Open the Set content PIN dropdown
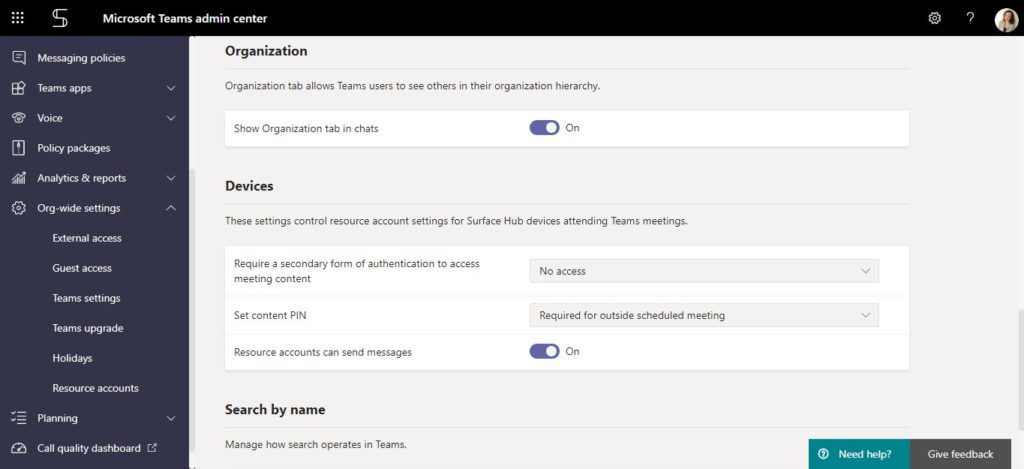 click(x=704, y=315)
